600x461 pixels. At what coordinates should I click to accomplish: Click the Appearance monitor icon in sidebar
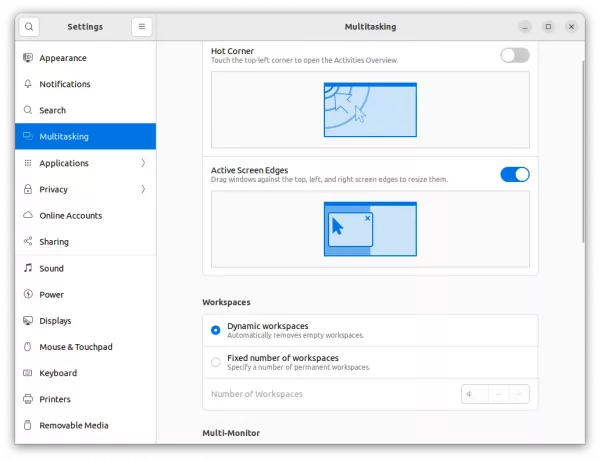click(28, 58)
